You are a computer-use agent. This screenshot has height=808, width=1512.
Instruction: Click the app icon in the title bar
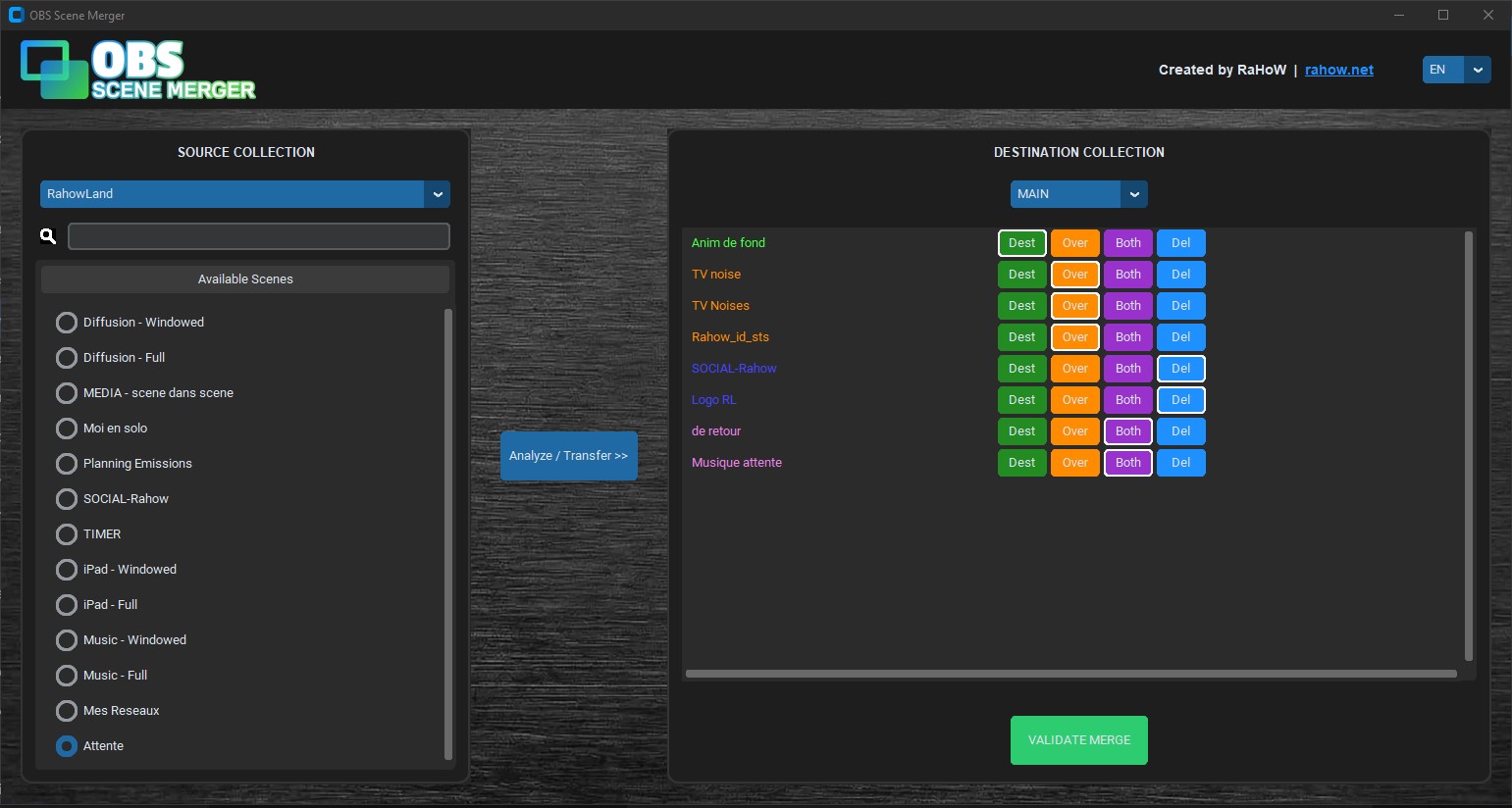pyautogui.click(x=16, y=15)
